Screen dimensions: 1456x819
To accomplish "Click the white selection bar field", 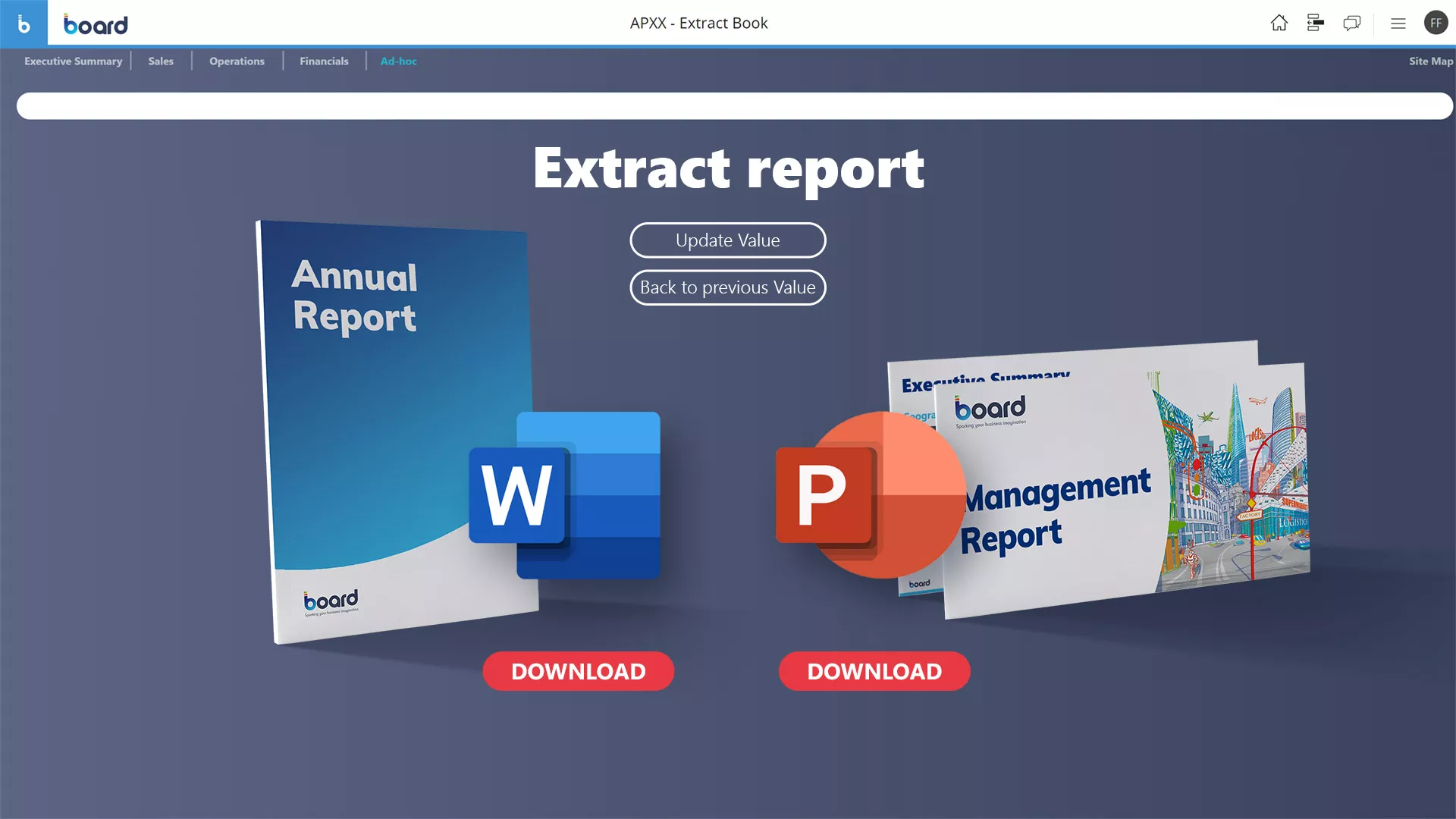I will point(734,106).
